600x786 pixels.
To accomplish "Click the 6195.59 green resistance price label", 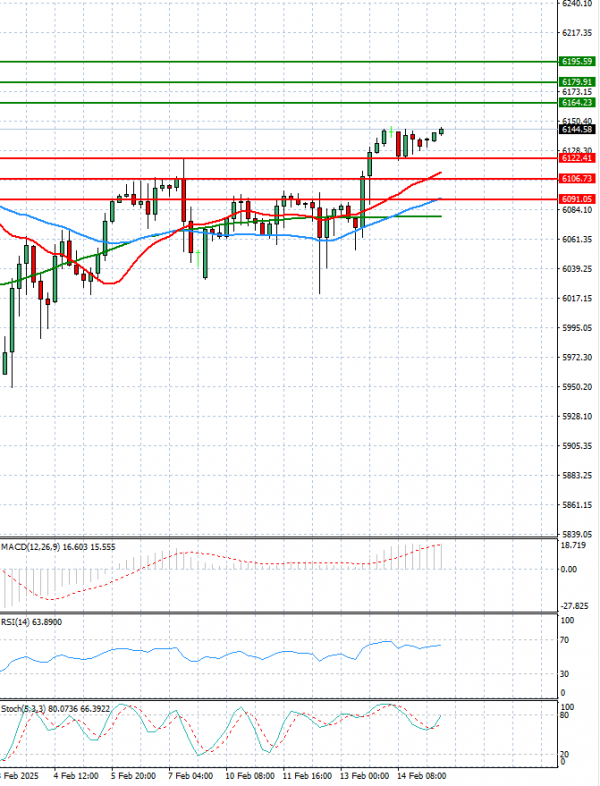I will tap(577, 62).
